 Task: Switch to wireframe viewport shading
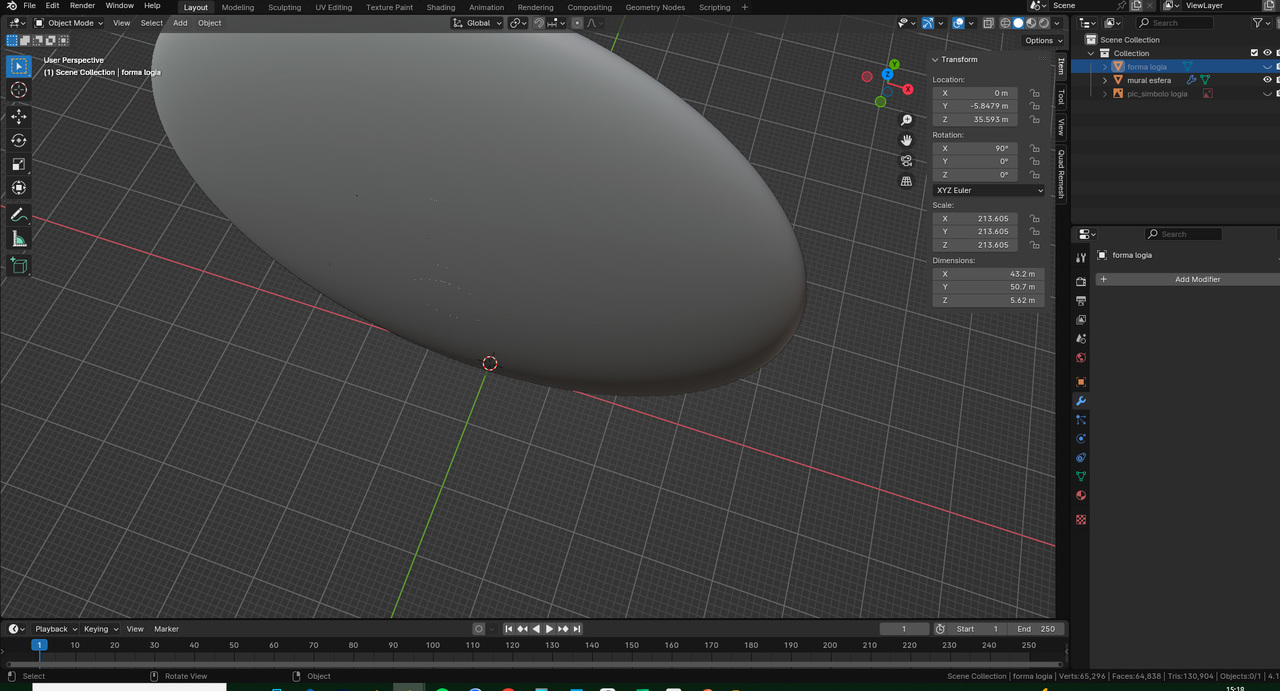point(1006,23)
